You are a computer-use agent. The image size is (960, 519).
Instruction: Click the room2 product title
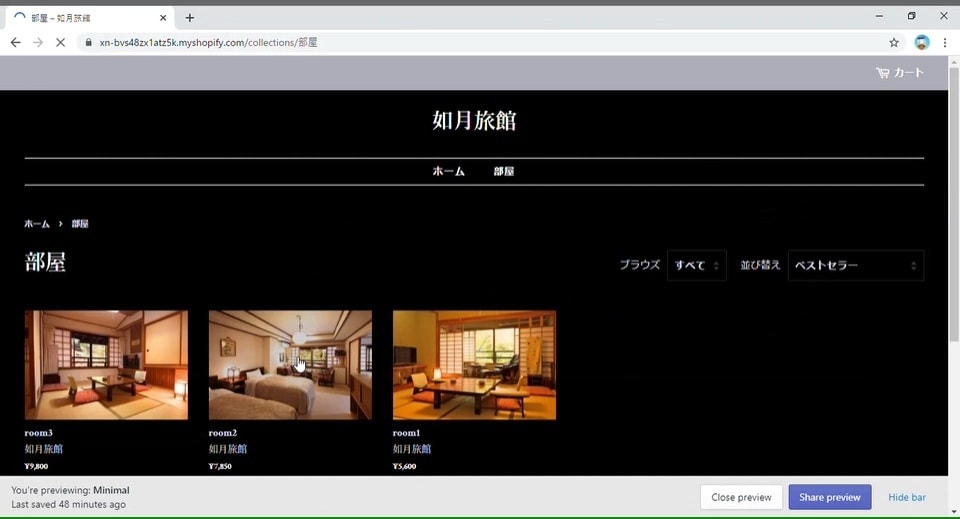point(223,433)
